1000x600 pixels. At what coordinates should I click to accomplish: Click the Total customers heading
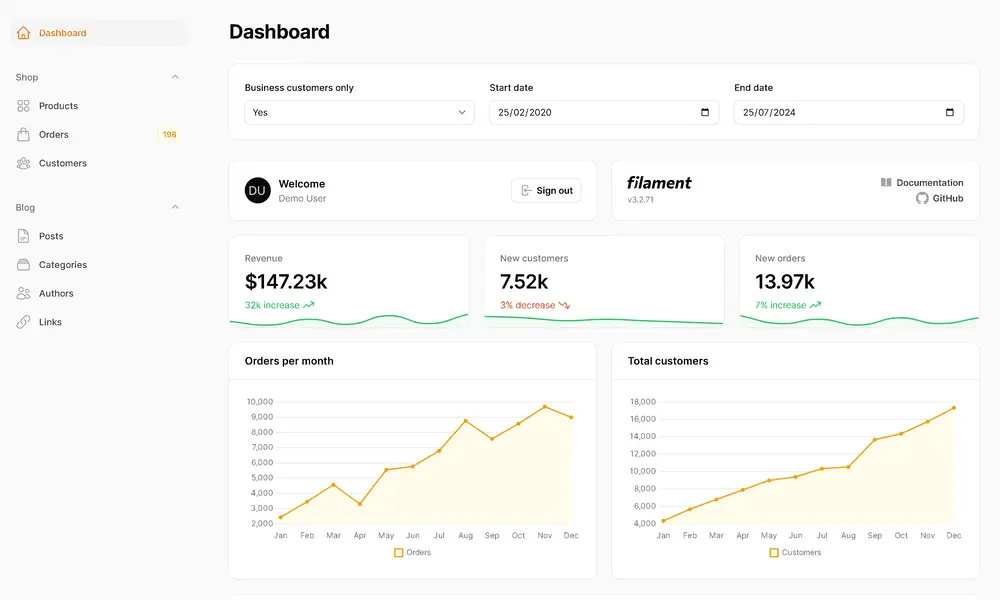click(x=668, y=361)
